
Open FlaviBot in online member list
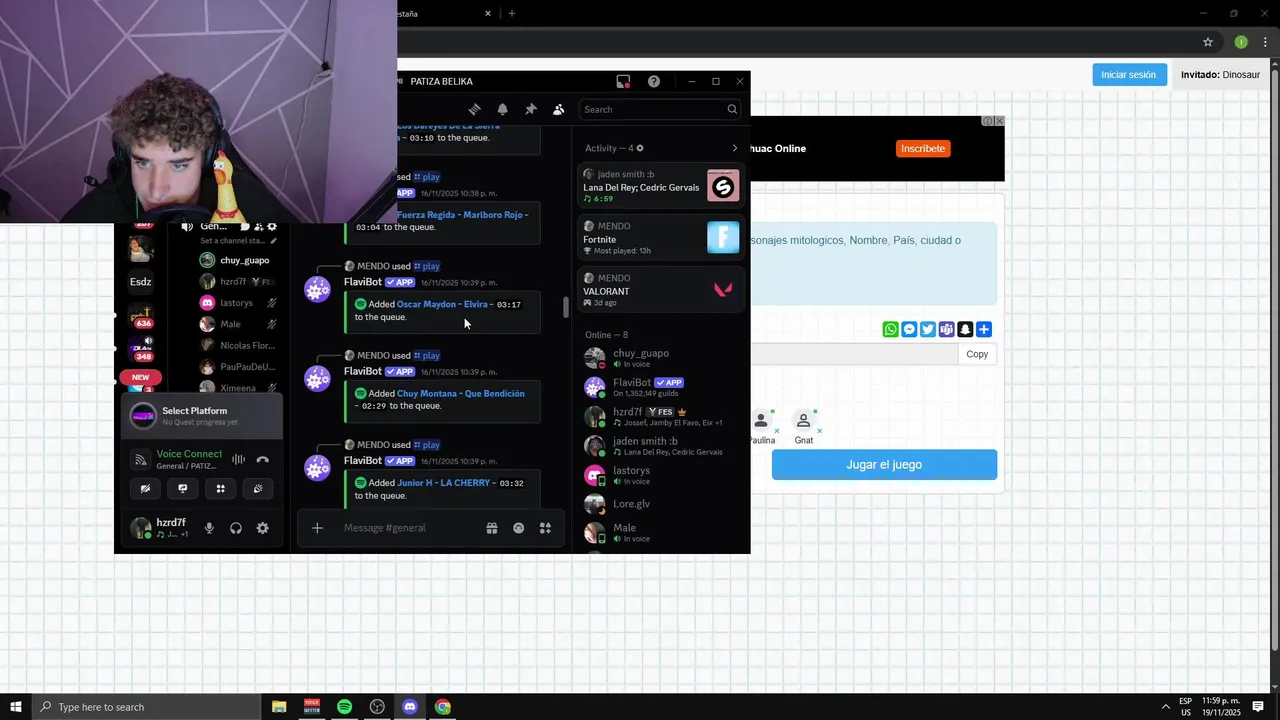tap(661, 387)
